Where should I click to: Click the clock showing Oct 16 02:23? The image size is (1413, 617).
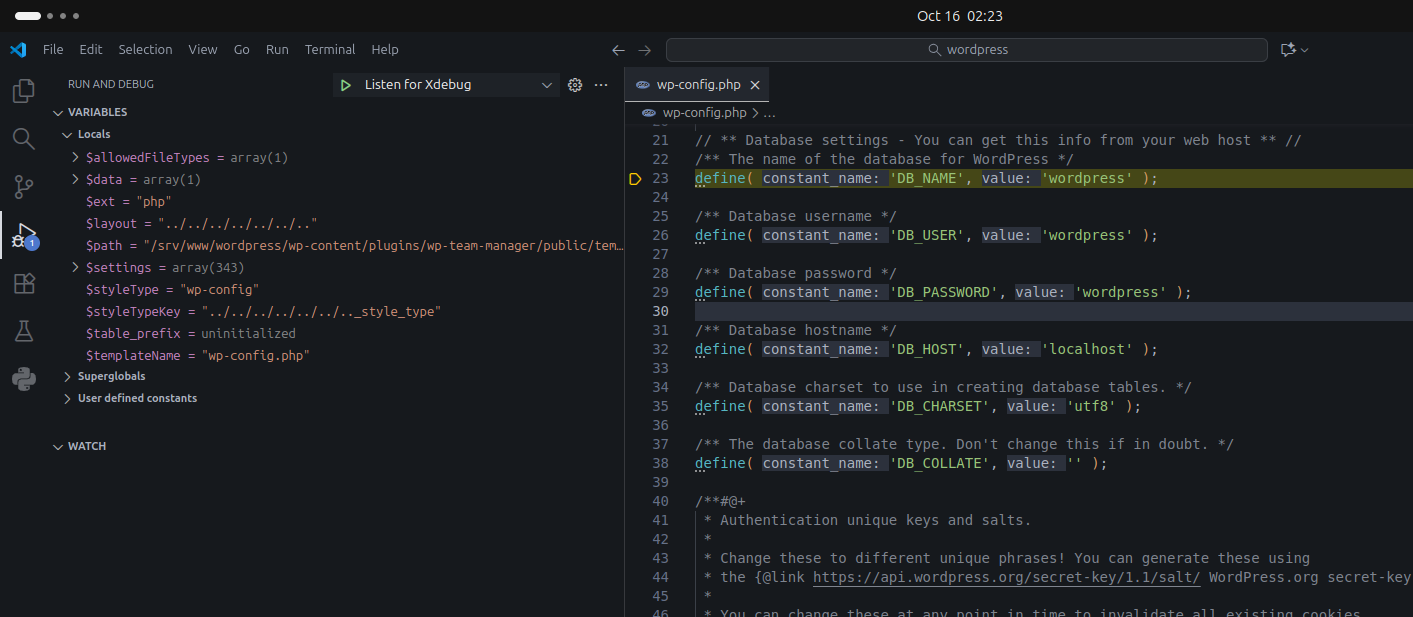959,16
